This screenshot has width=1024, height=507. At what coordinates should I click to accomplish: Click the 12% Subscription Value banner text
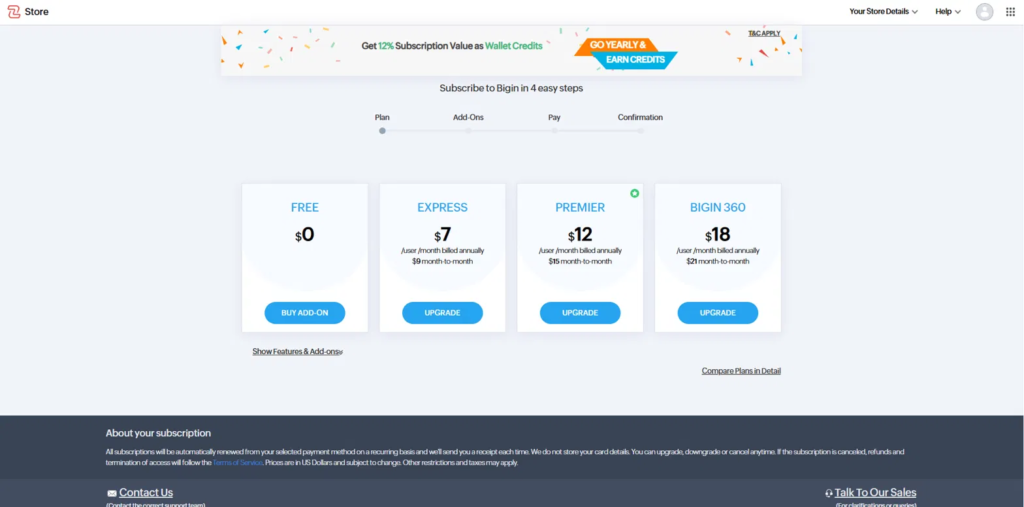click(452, 46)
